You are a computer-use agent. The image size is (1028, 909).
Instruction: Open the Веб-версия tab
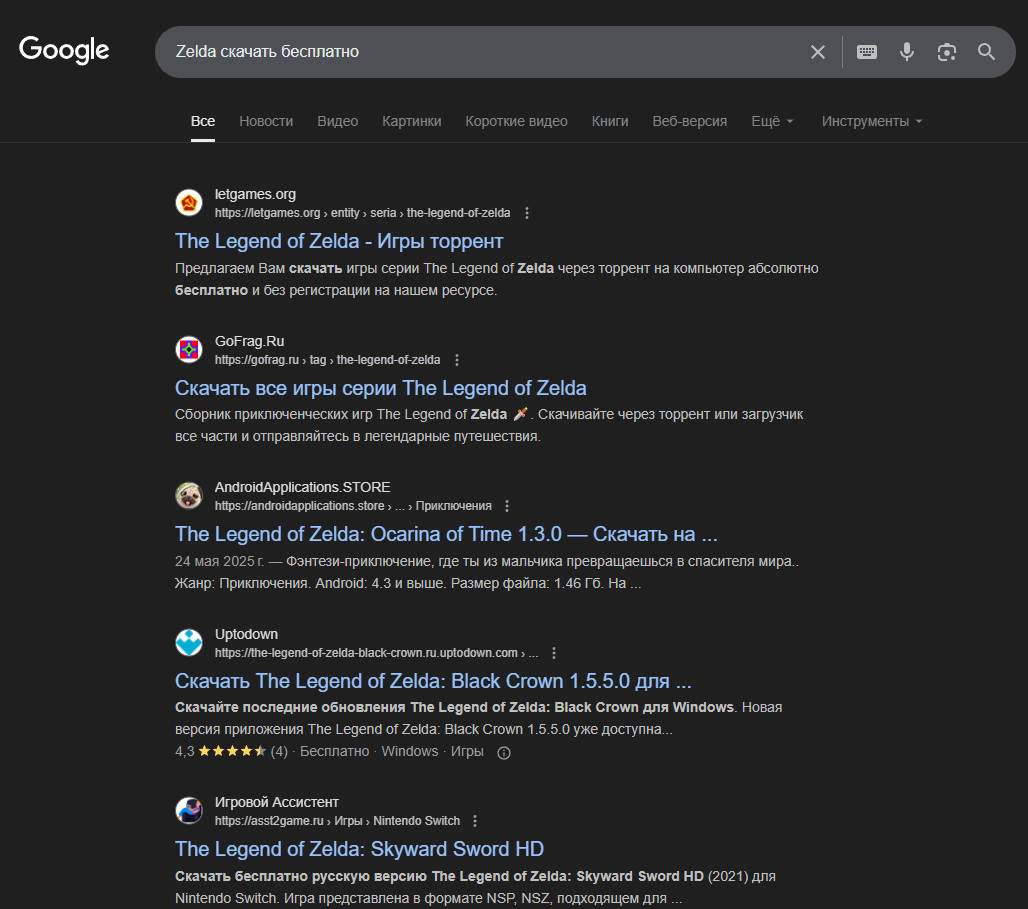(x=690, y=121)
